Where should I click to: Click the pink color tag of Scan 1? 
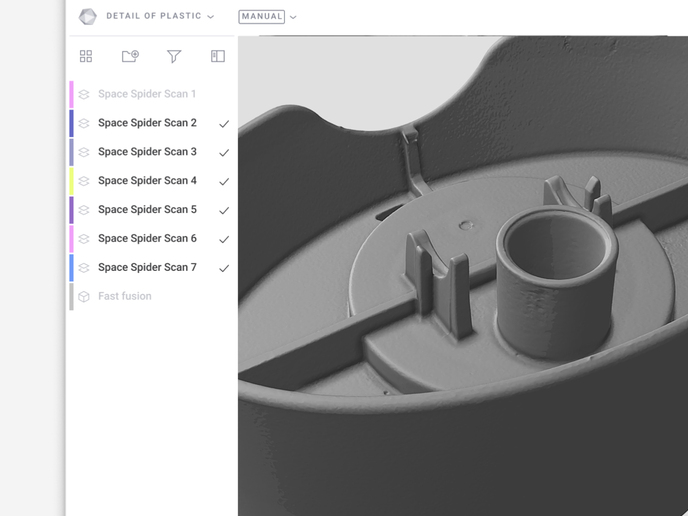point(71,94)
